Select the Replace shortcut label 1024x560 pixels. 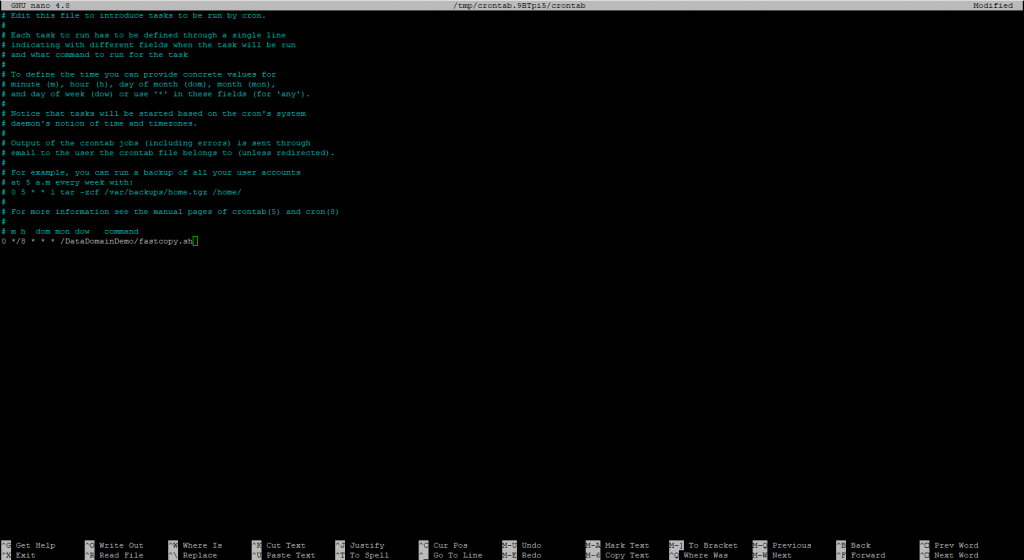click(x=199, y=555)
